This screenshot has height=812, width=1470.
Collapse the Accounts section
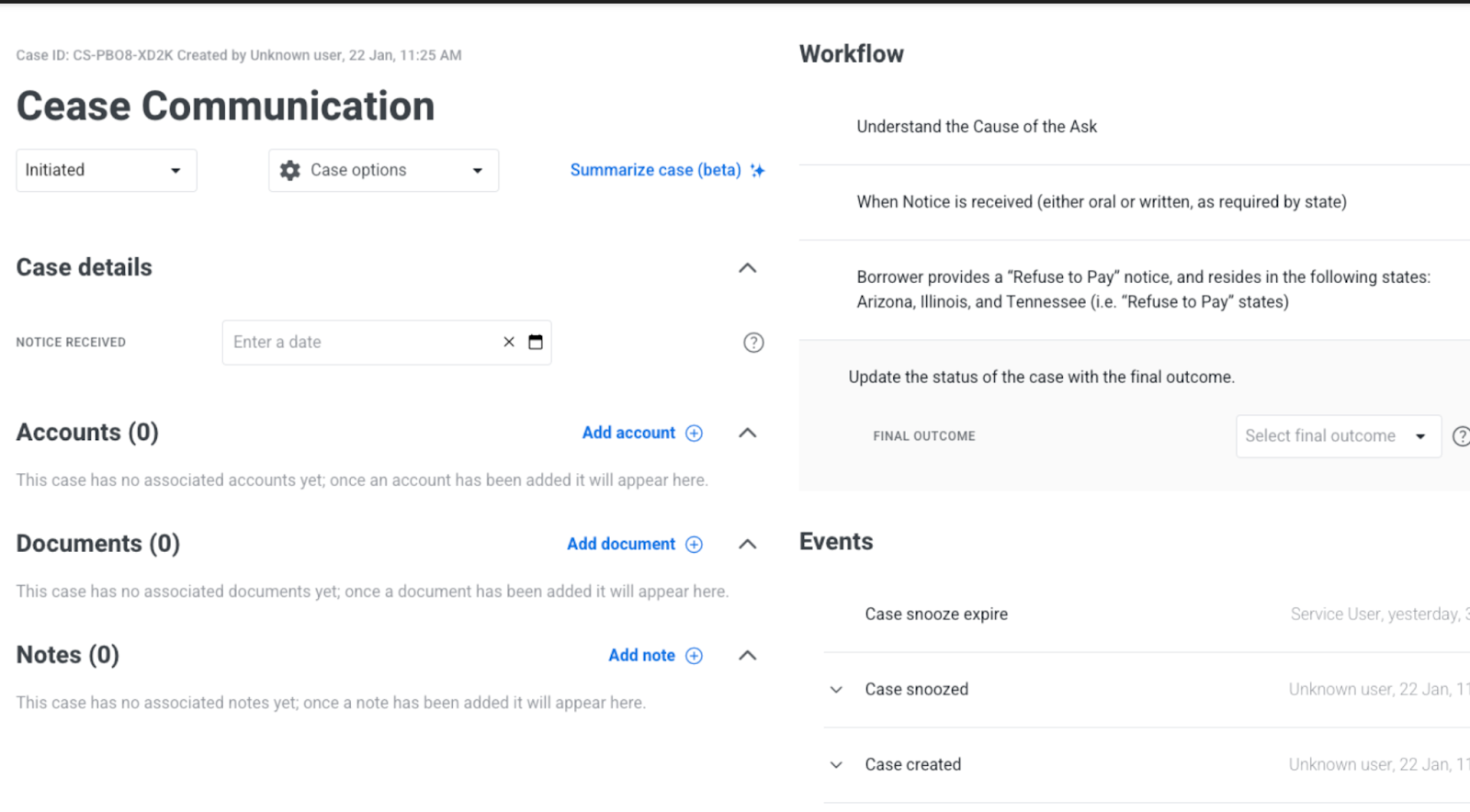[748, 433]
